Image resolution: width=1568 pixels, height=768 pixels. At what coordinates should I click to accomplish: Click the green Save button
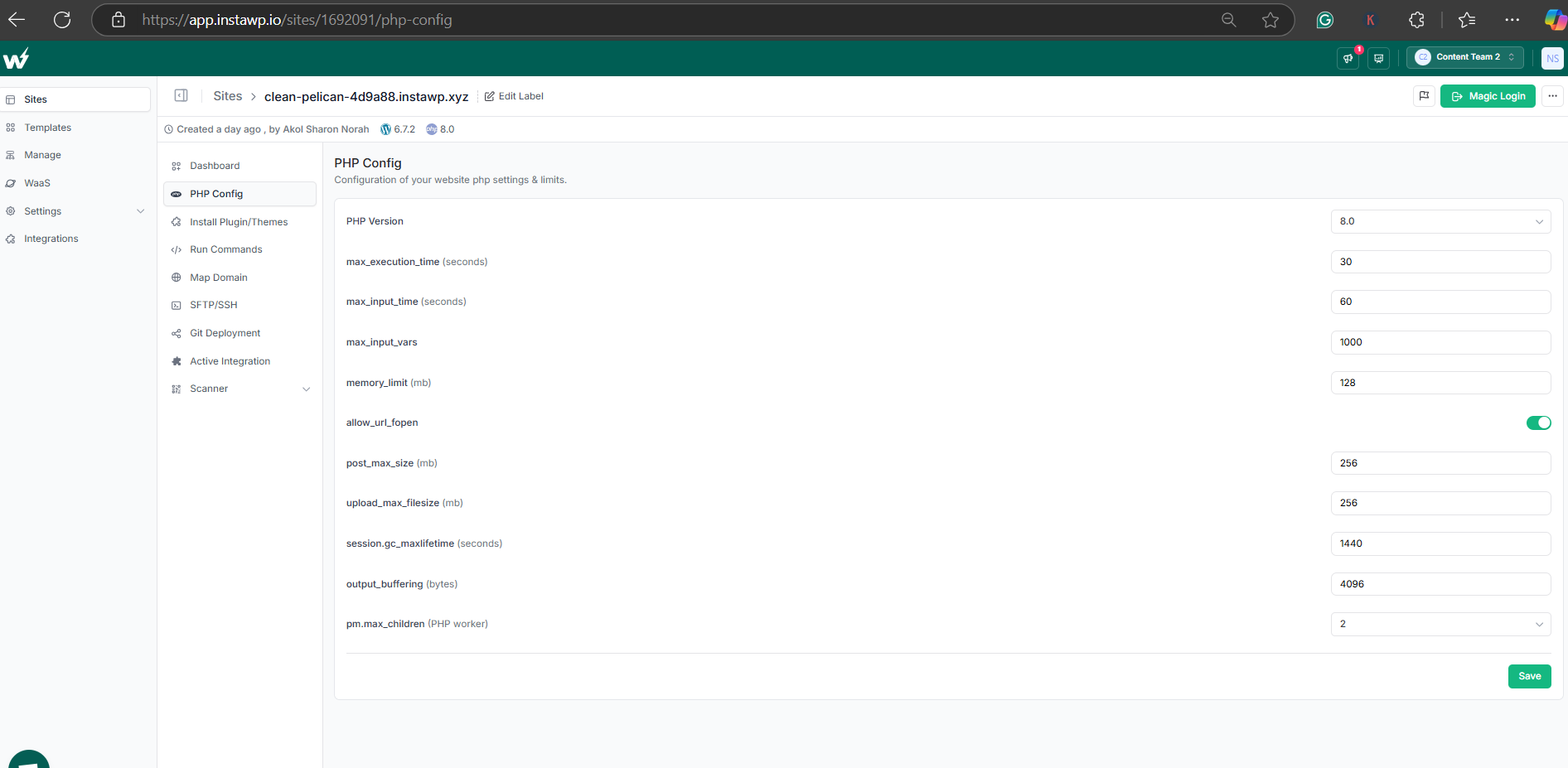tap(1529, 676)
